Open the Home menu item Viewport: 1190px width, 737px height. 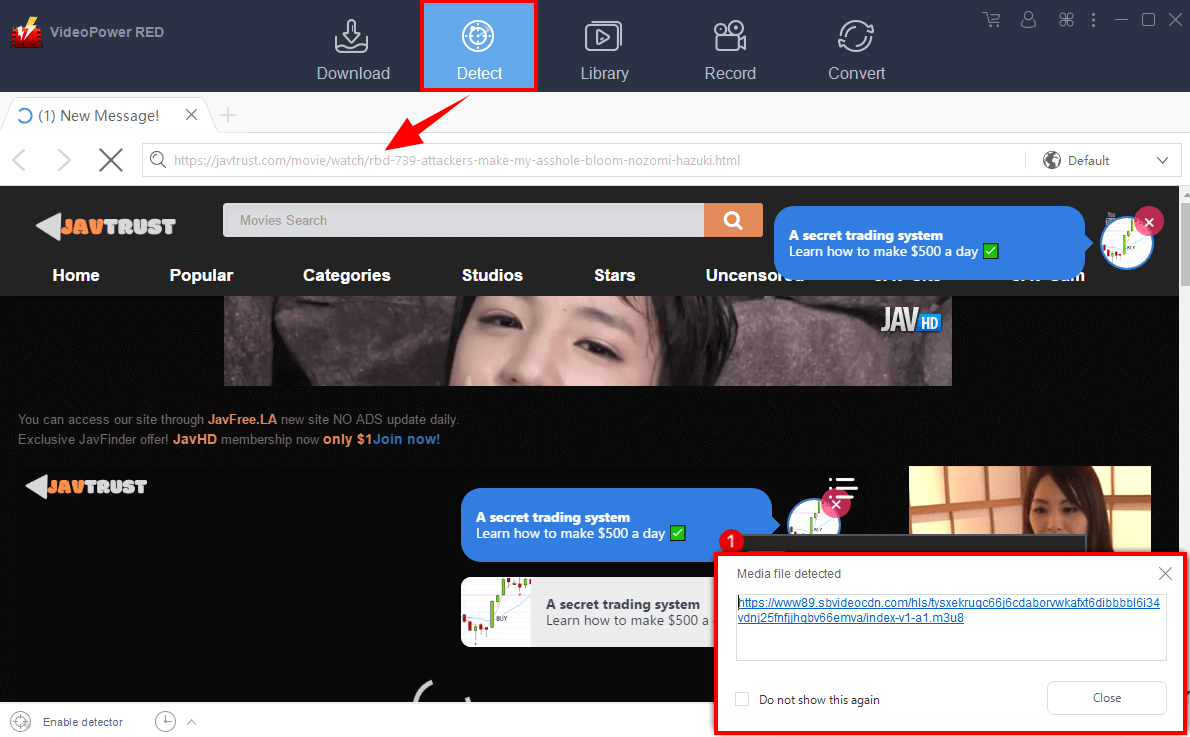(76, 276)
